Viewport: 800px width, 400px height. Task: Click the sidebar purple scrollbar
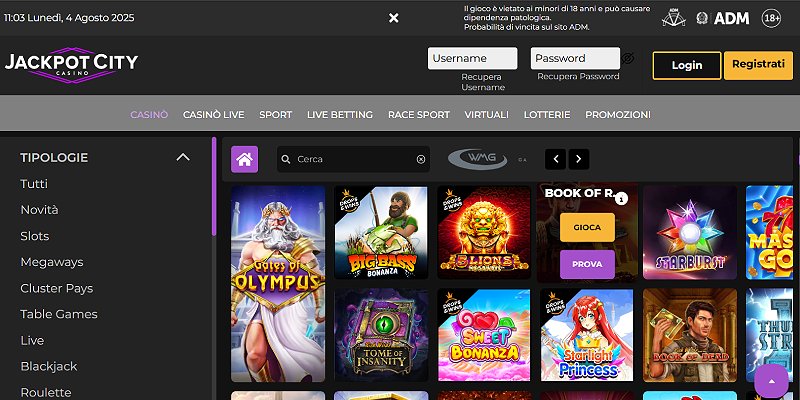214,186
